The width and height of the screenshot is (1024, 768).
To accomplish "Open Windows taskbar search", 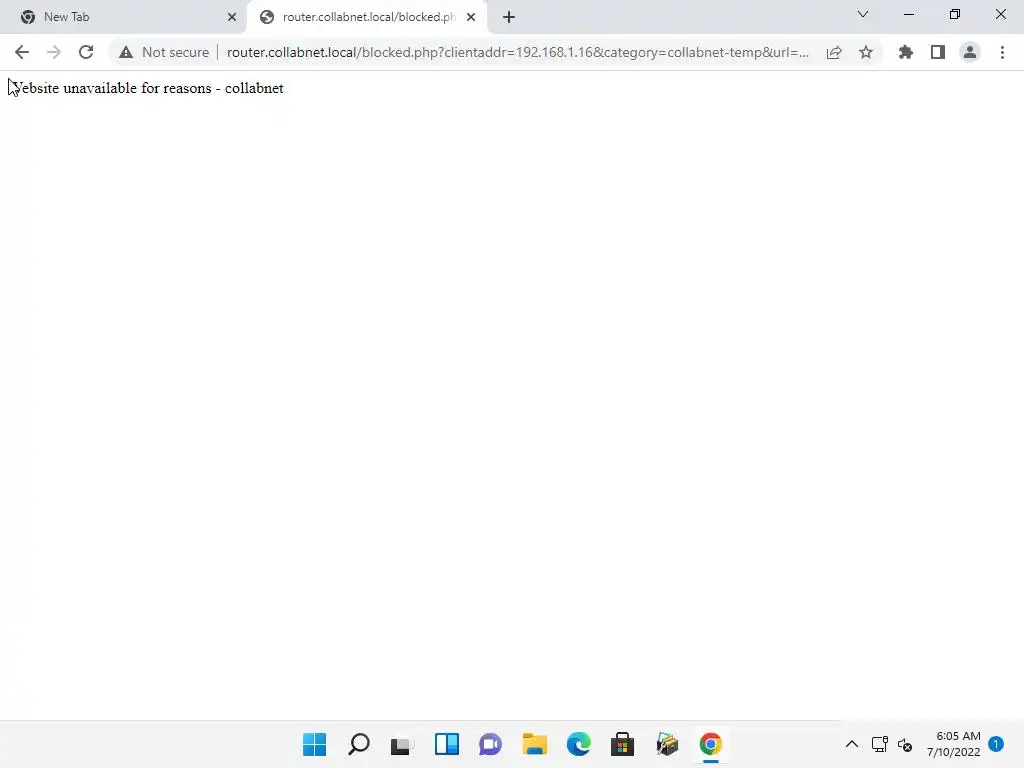I will [x=359, y=744].
